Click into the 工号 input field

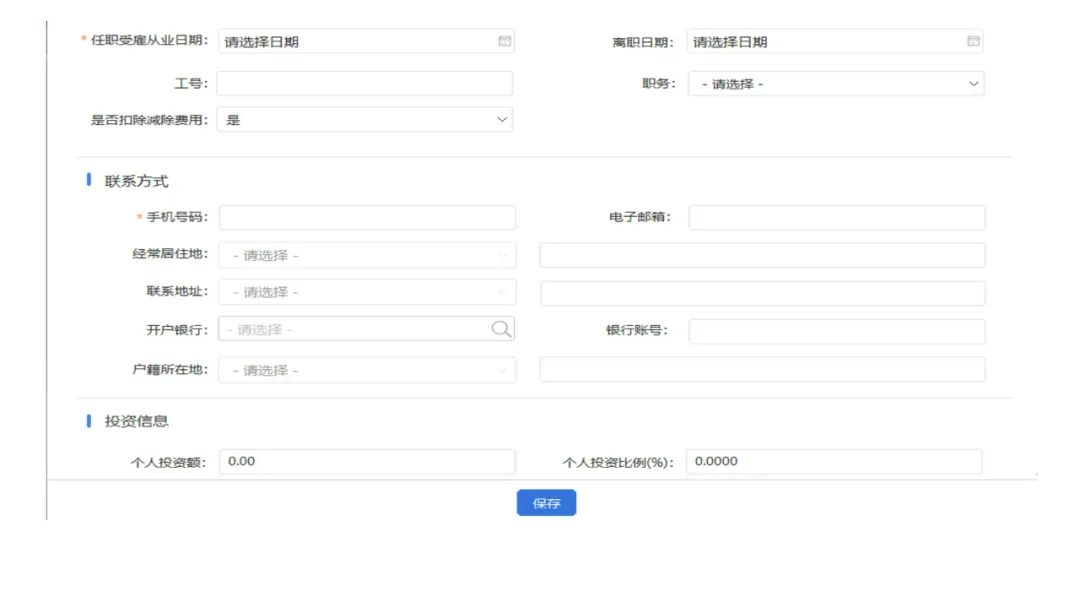365,83
